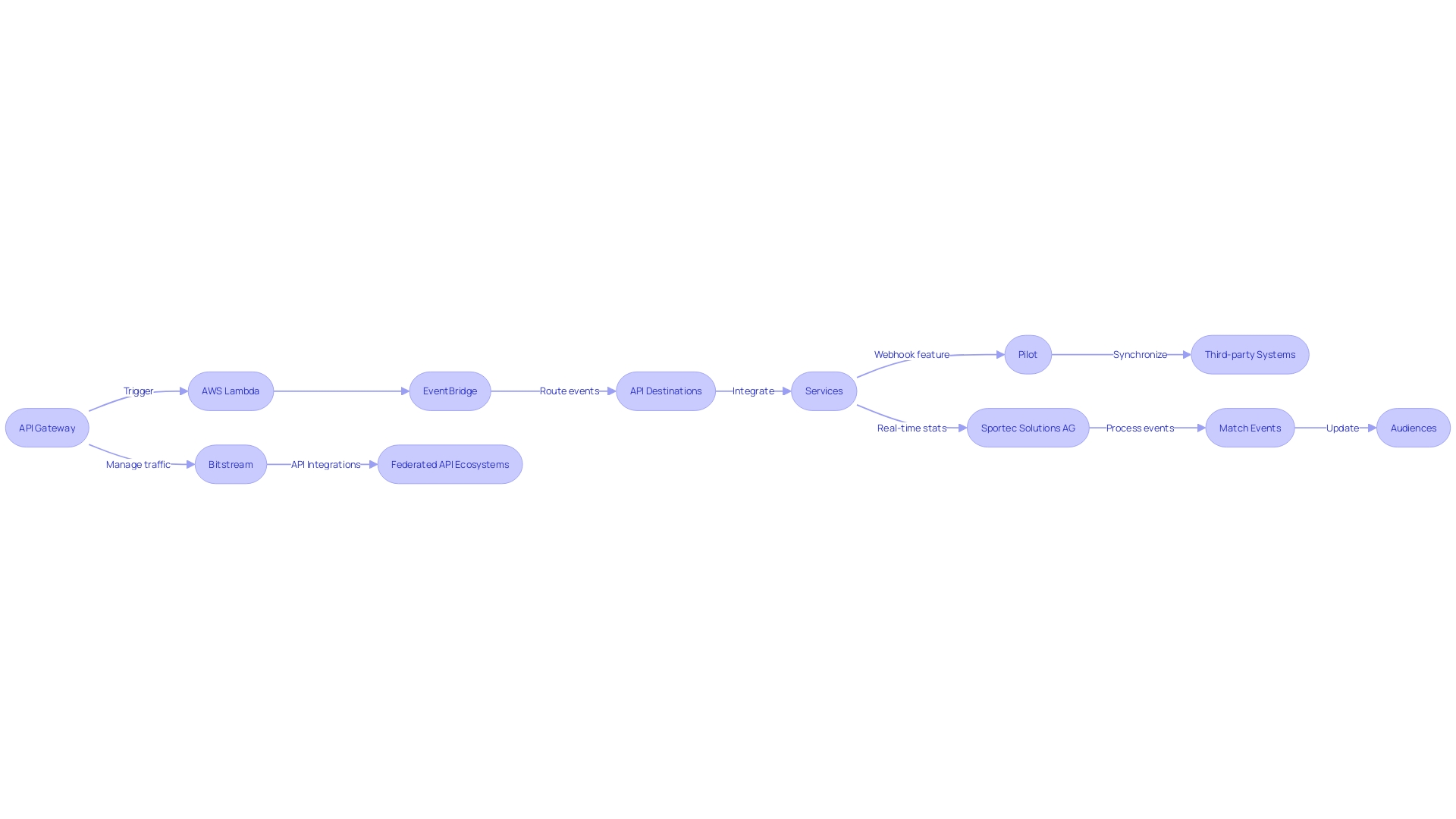Toggle visibility of Federated API Ecosystems node

[x=450, y=464]
